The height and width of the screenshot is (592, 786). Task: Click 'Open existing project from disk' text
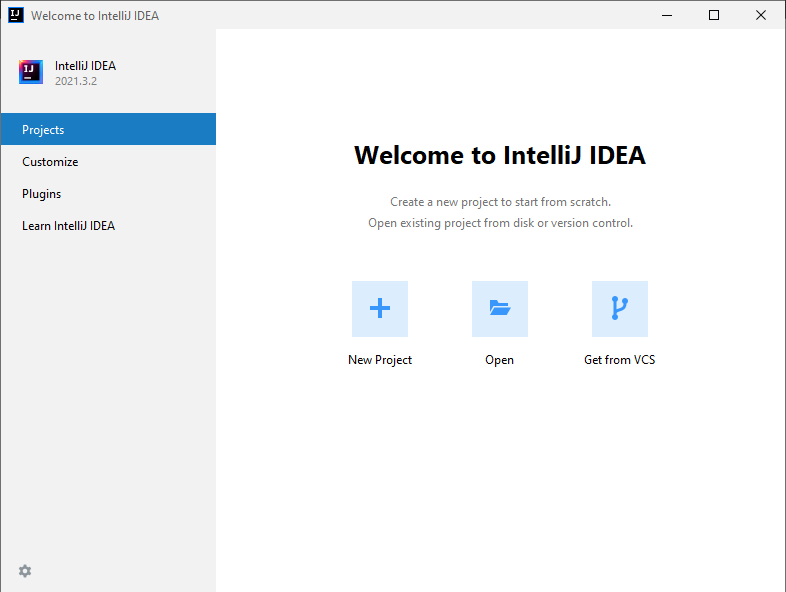coord(451,223)
